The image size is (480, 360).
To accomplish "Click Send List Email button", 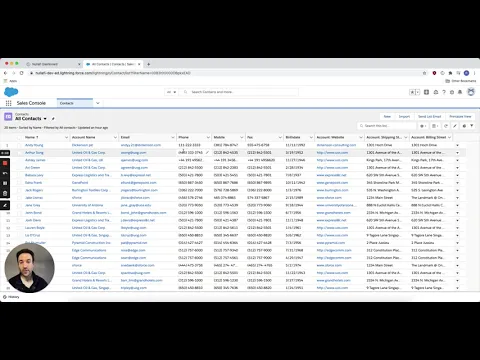I will 429,117.
